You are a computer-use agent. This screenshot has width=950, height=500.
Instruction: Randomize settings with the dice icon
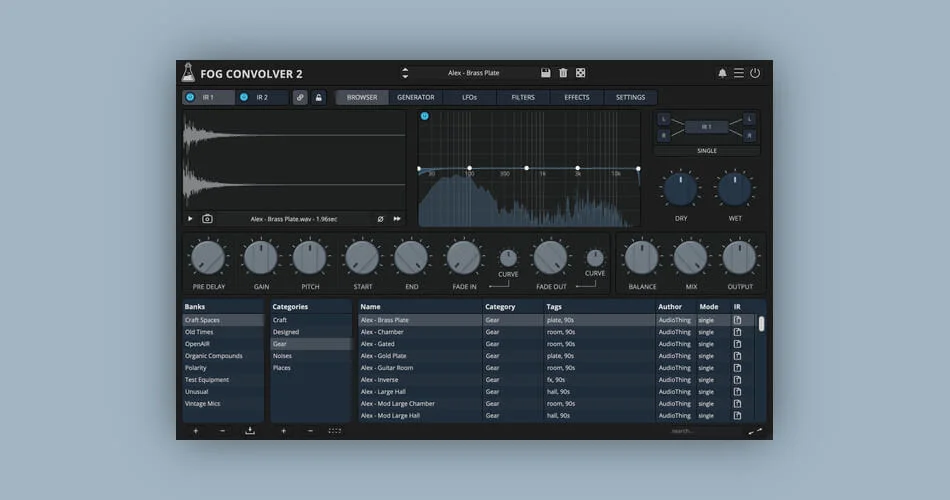(580, 73)
